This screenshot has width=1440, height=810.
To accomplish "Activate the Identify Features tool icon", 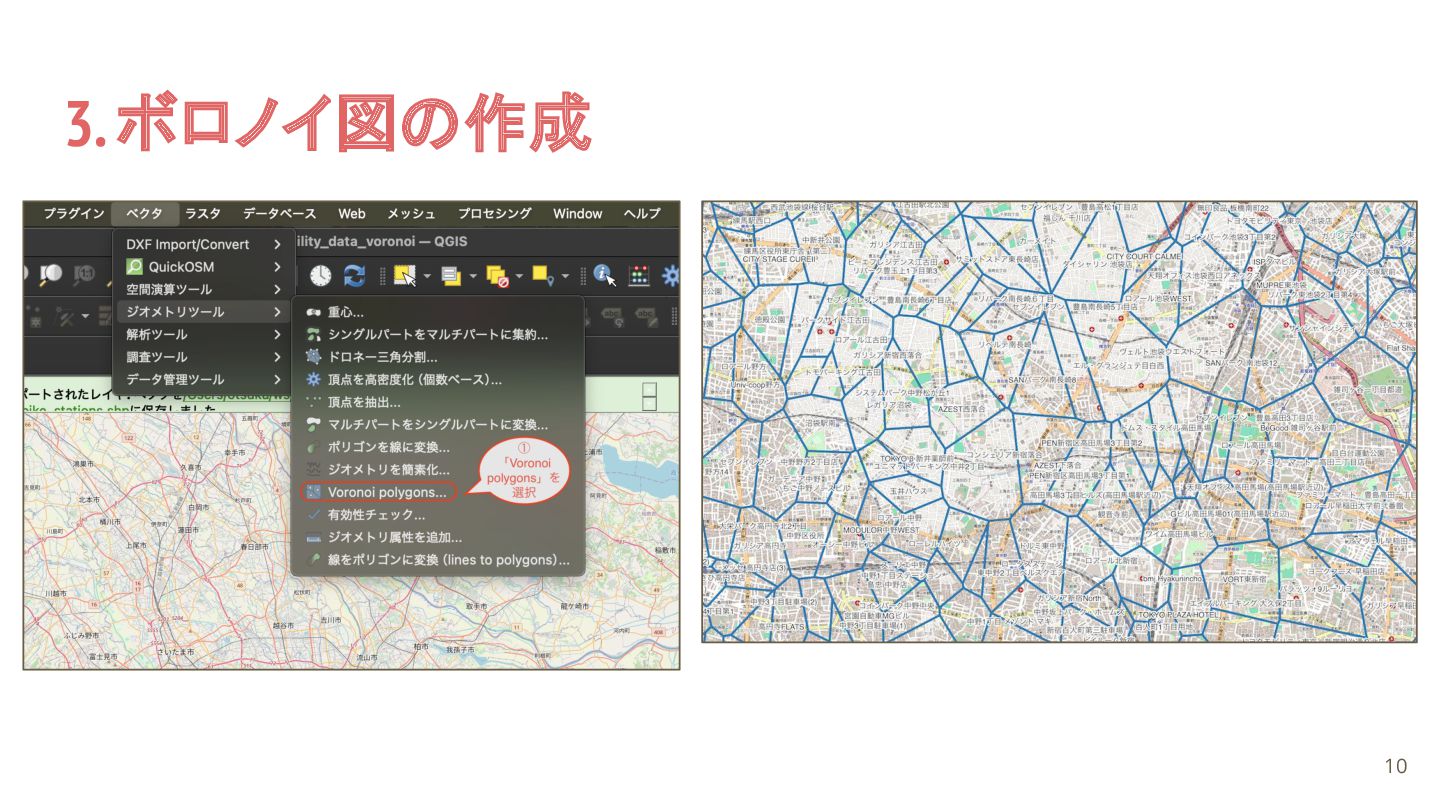I will (603, 274).
